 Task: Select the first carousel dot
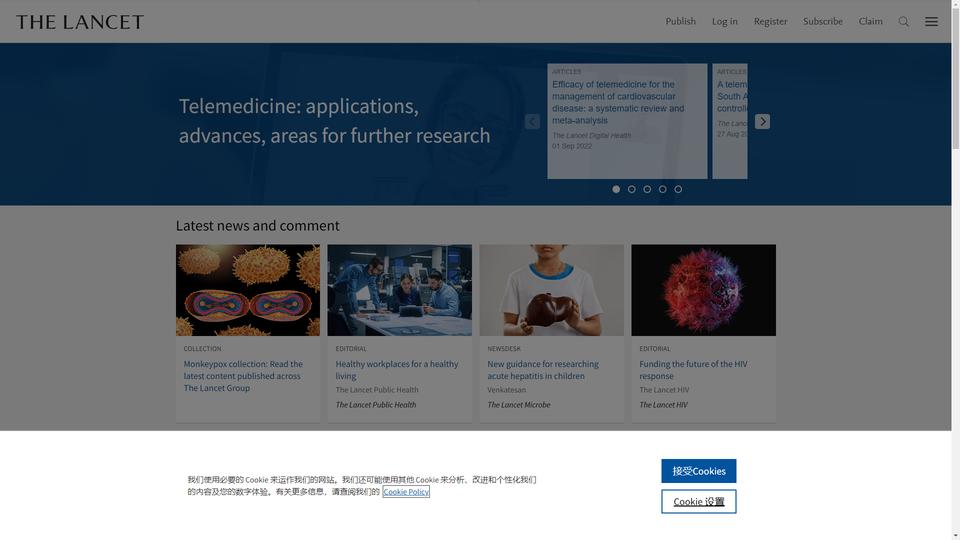click(616, 189)
